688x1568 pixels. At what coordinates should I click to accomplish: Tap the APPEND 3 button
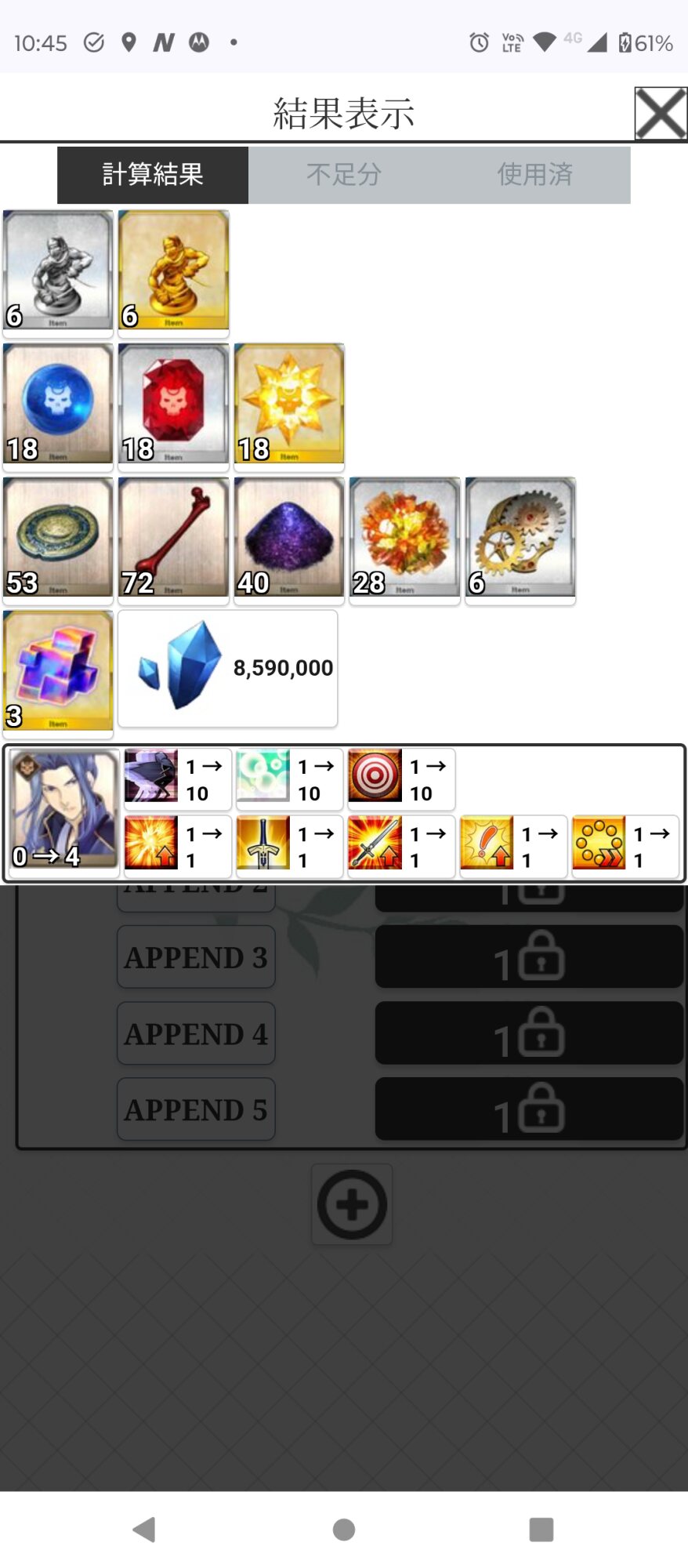click(196, 957)
